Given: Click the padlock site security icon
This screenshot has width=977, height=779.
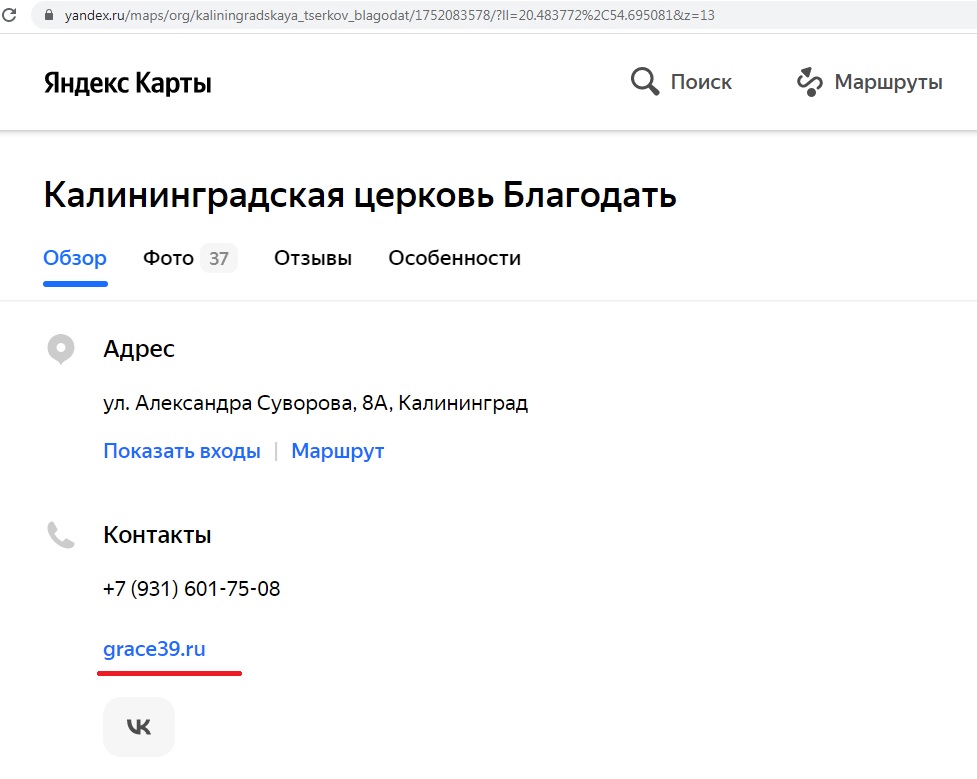Looking at the screenshot, I should pos(44,16).
